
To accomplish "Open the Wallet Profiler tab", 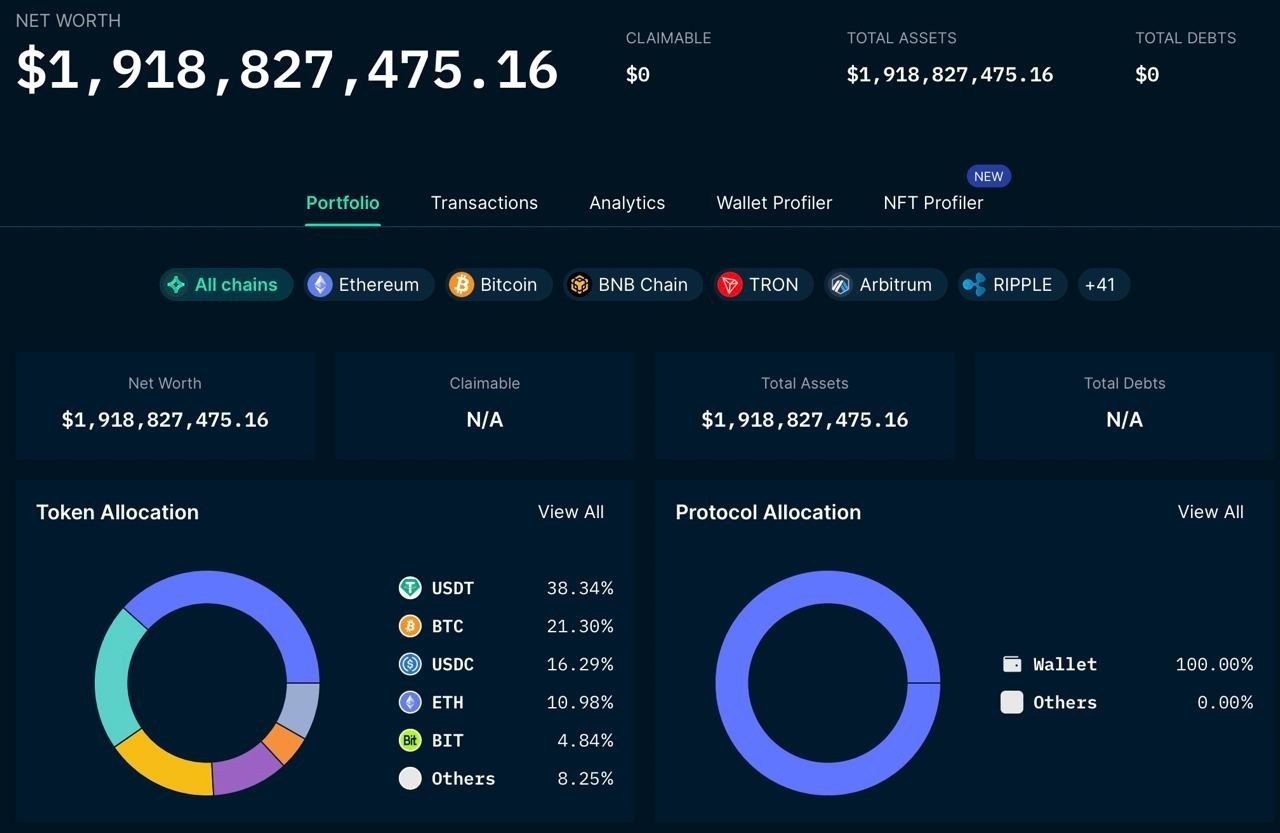I will [x=774, y=203].
